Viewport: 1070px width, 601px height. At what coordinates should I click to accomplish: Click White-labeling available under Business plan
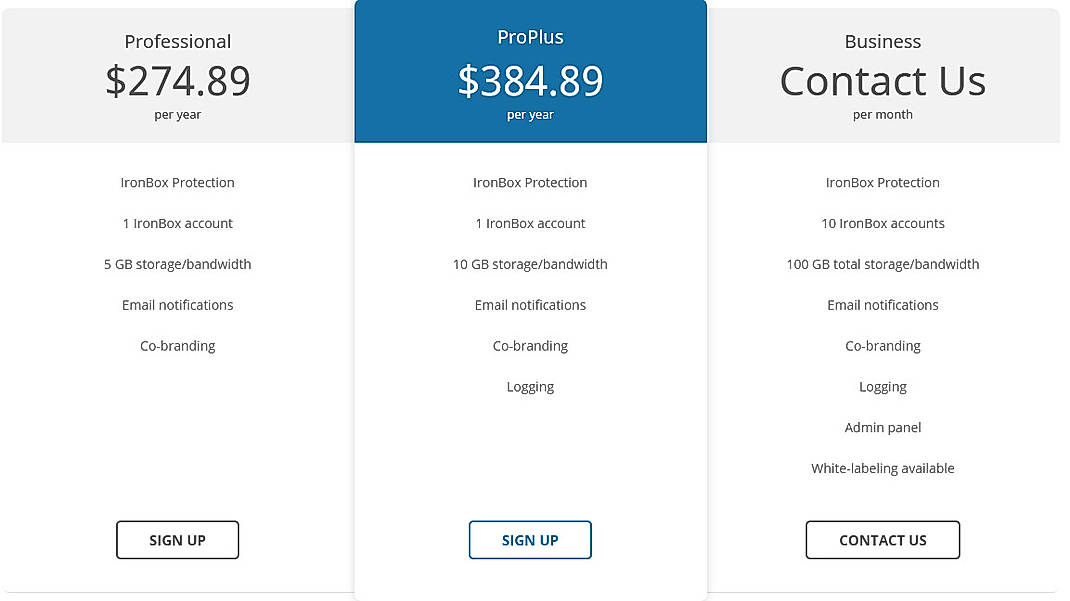tap(882, 467)
